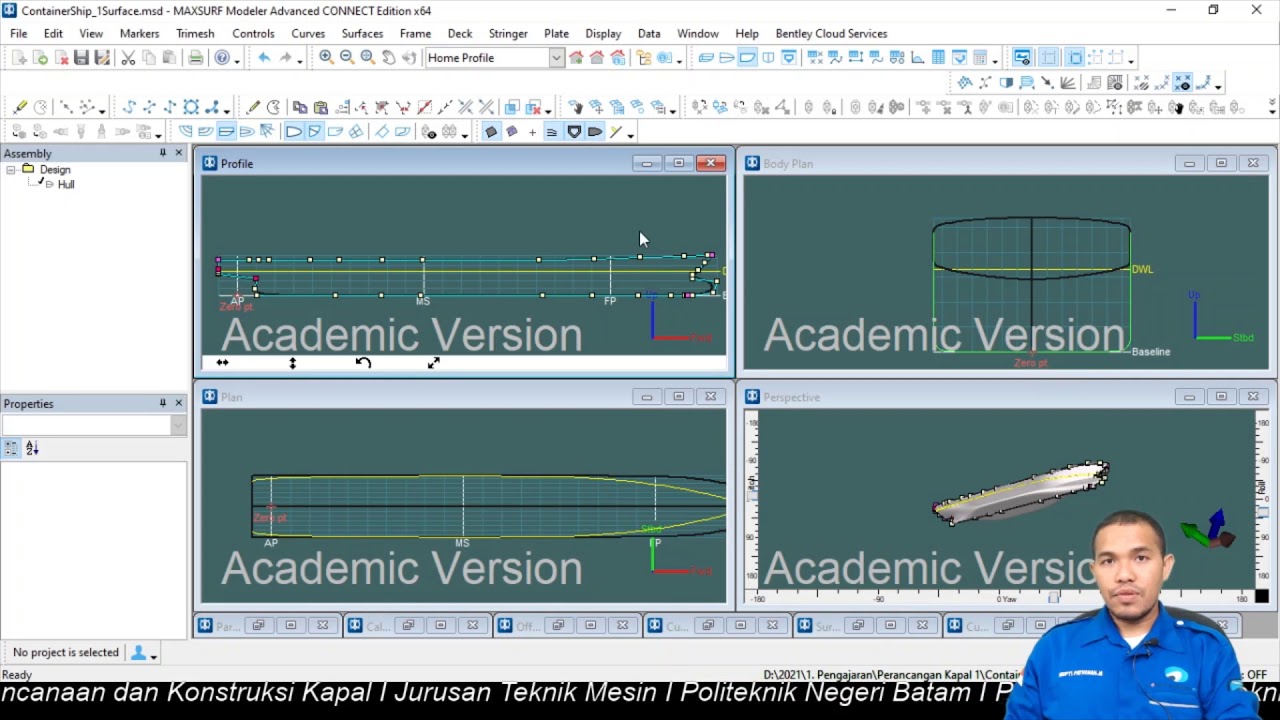Open the Data menu
Image resolution: width=1280 pixels, height=720 pixels.
click(649, 33)
